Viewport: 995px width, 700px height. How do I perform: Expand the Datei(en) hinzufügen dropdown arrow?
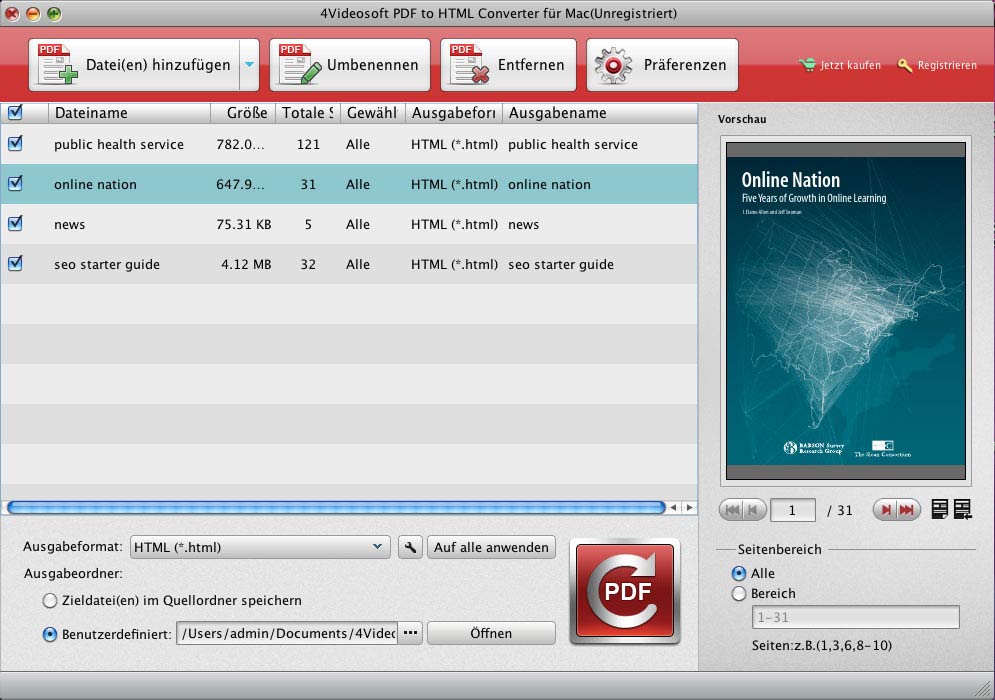click(x=249, y=65)
